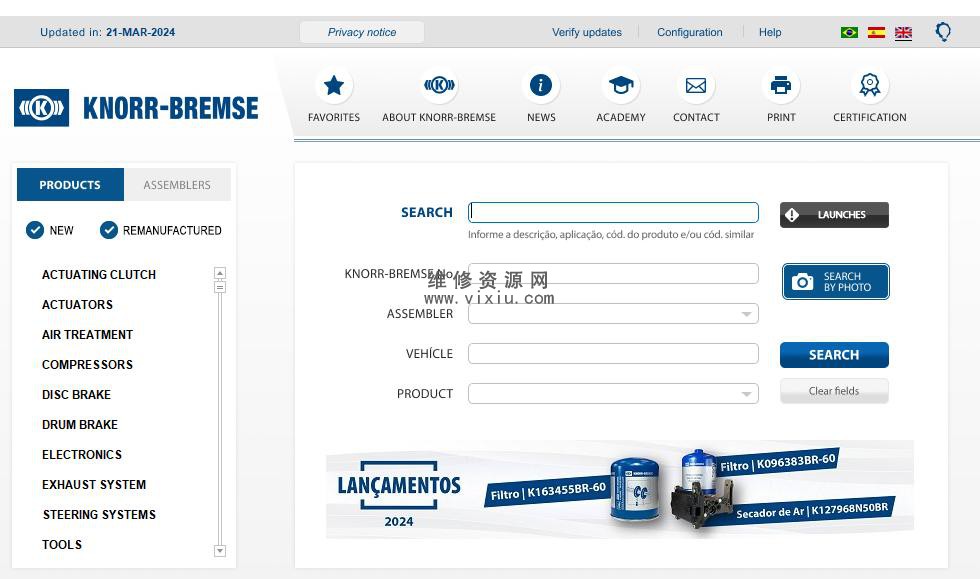Click Clear fields button
Image resolution: width=980 pixels, height=579 pixels.
point(834,391)
